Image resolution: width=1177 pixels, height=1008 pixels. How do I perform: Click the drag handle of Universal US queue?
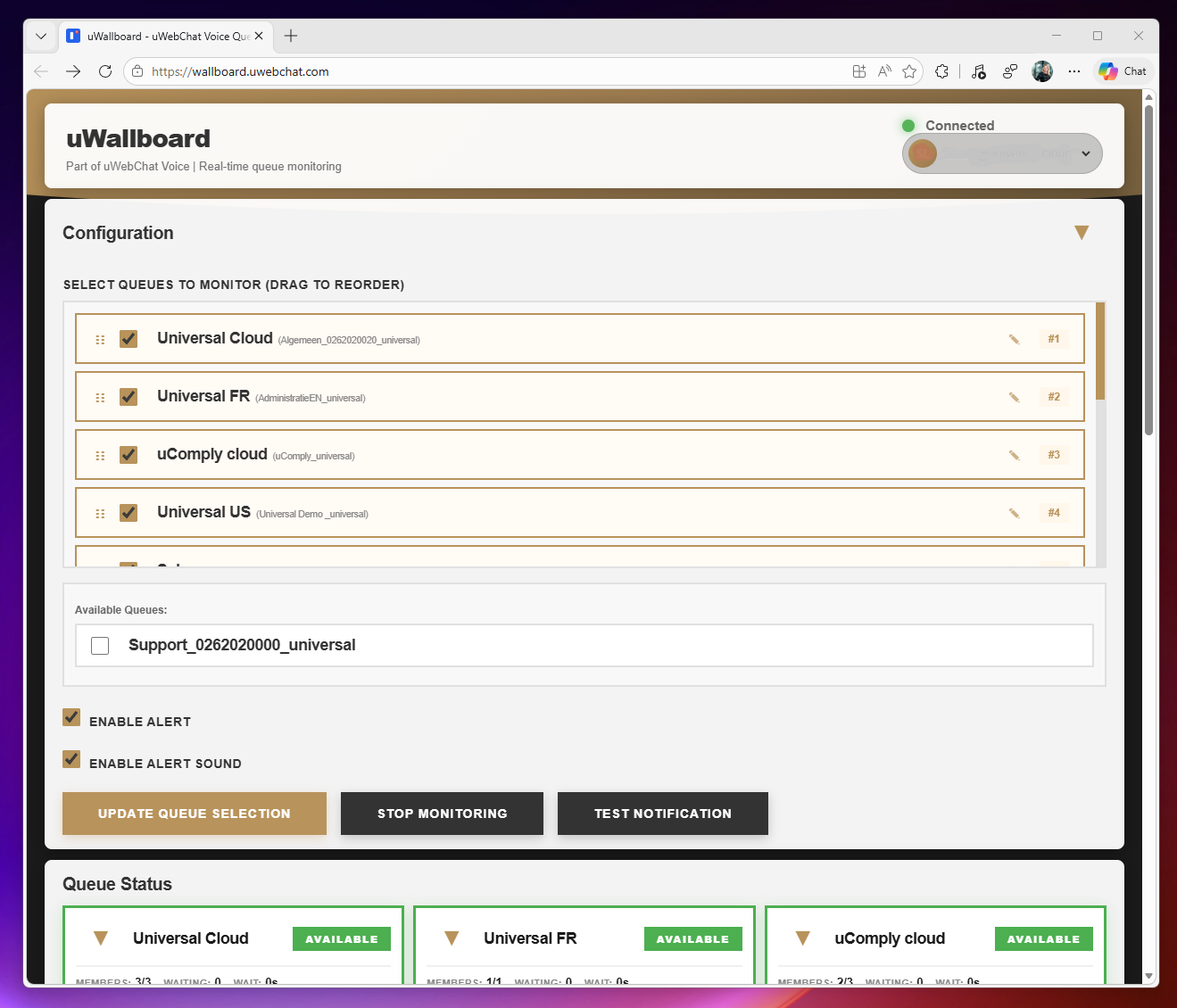tap(100, 514)
